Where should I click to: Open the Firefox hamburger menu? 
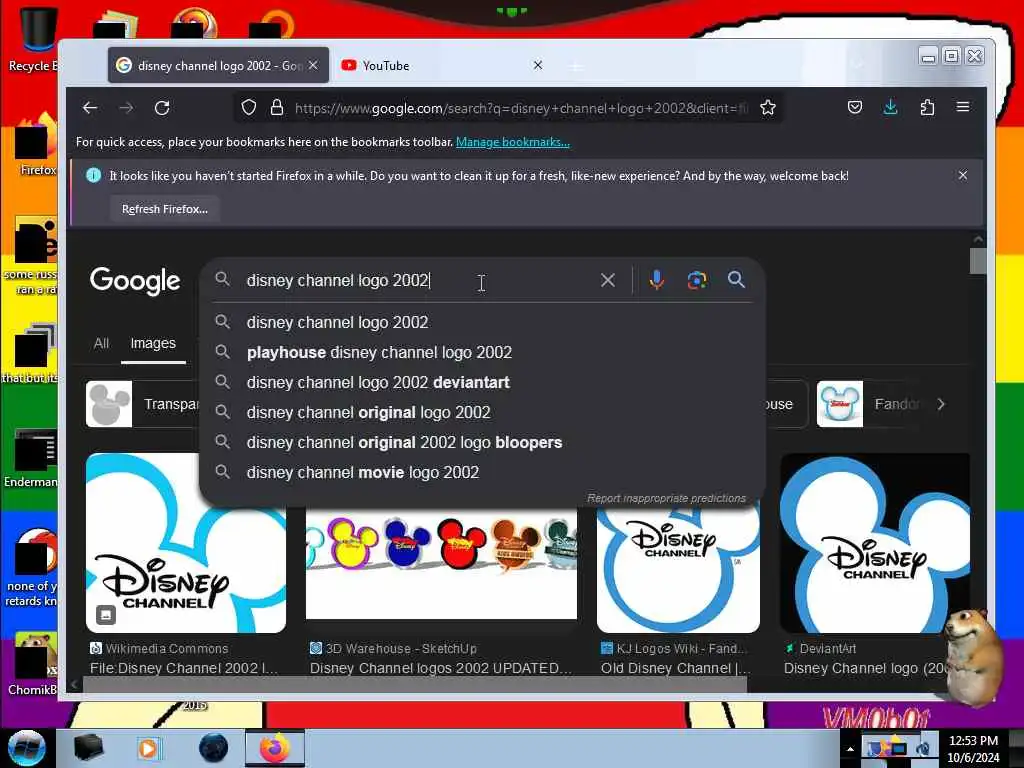tap(963, 107)
